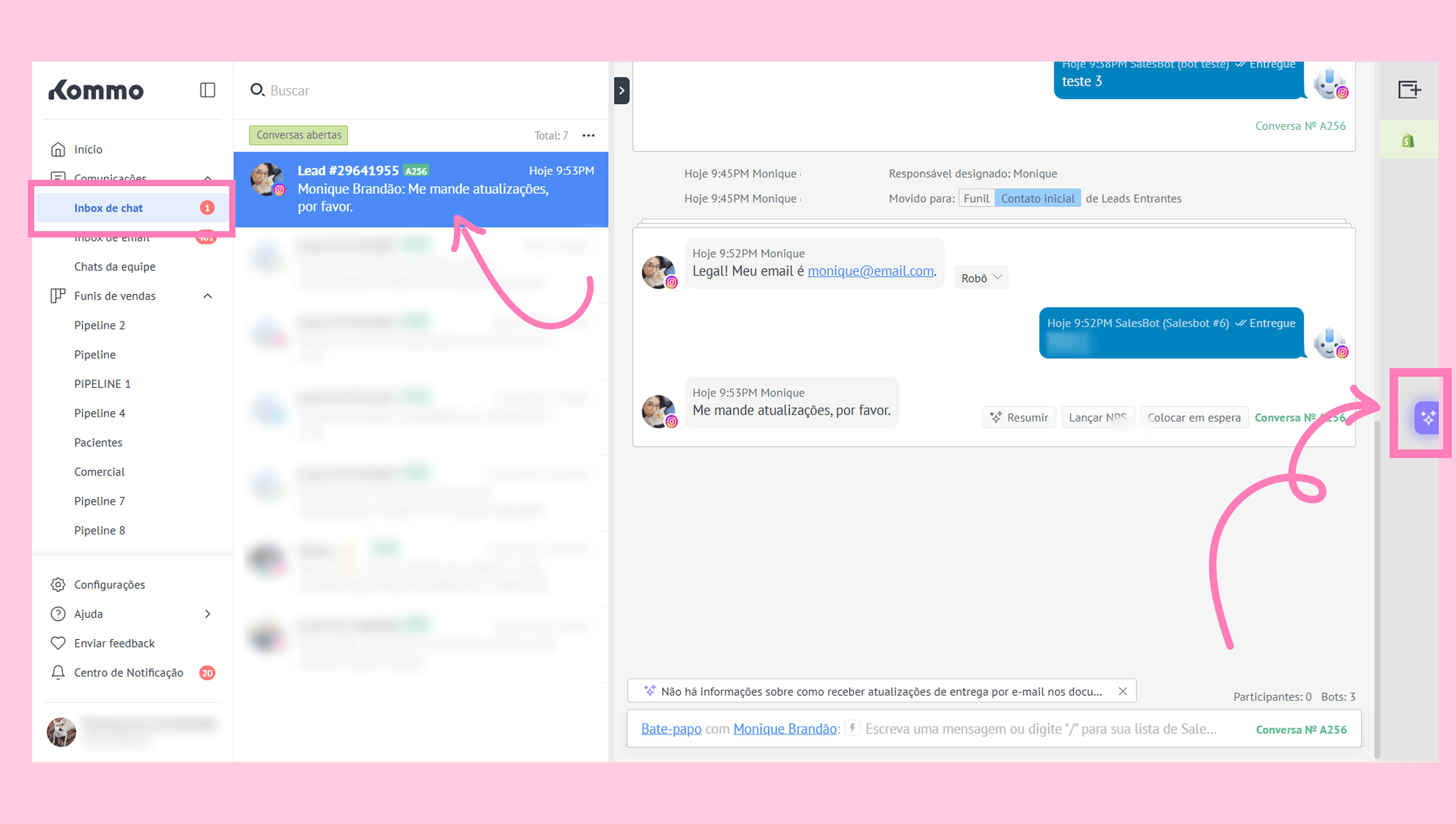Open the Início home icon
The height and width of the screenshot is (824, 1456).
[58, 149]
